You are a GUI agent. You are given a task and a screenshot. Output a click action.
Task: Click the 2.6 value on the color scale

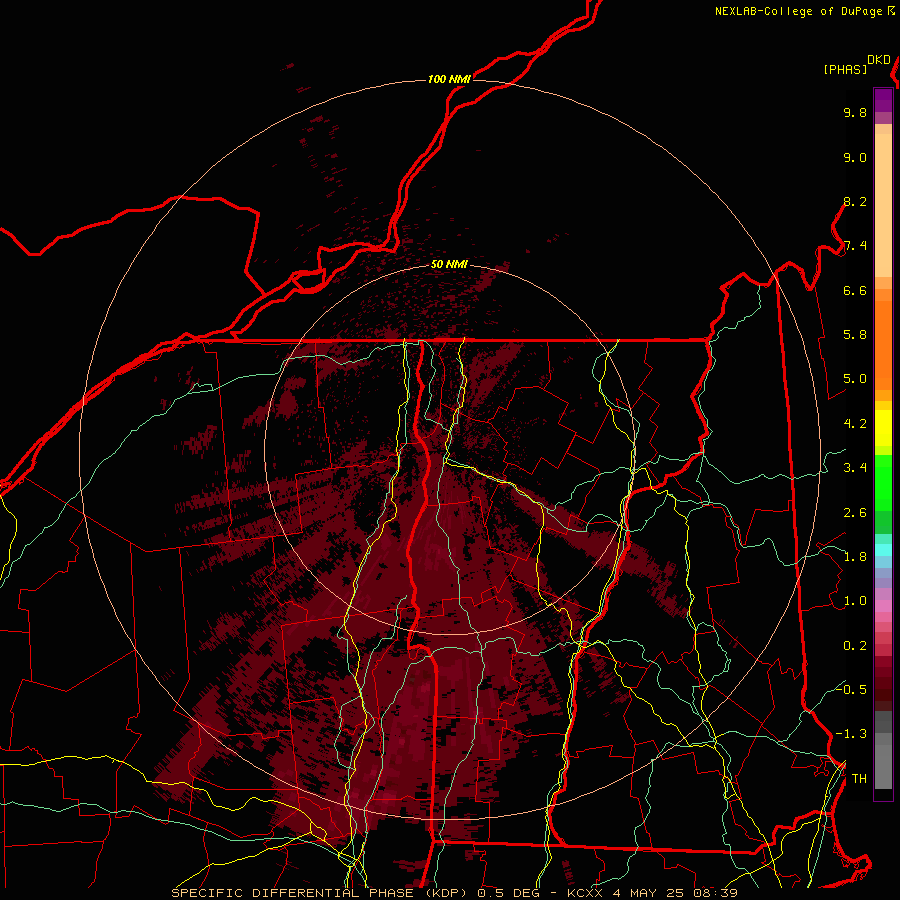(x=855, y=513)
